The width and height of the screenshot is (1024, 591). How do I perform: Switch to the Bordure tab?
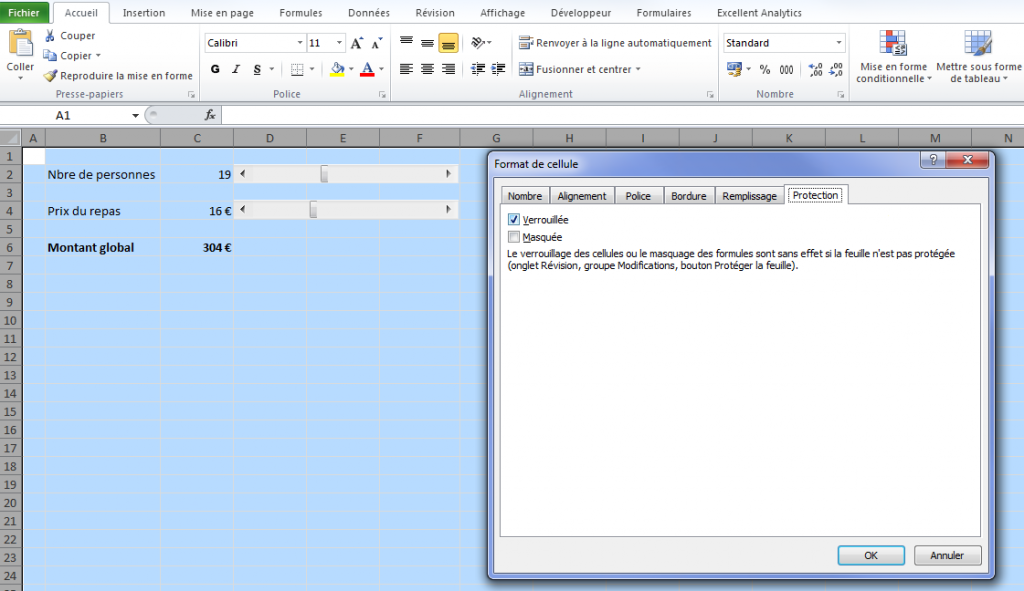coord(688,196)
